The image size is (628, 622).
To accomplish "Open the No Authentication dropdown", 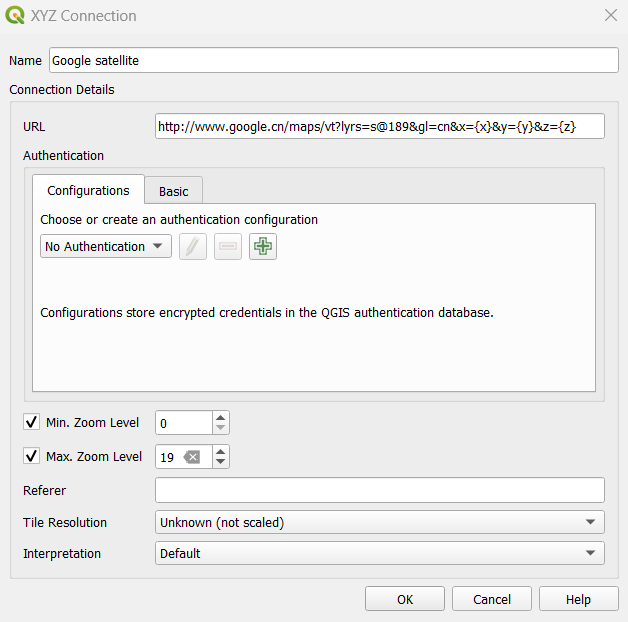I will [x=106, y=246].
